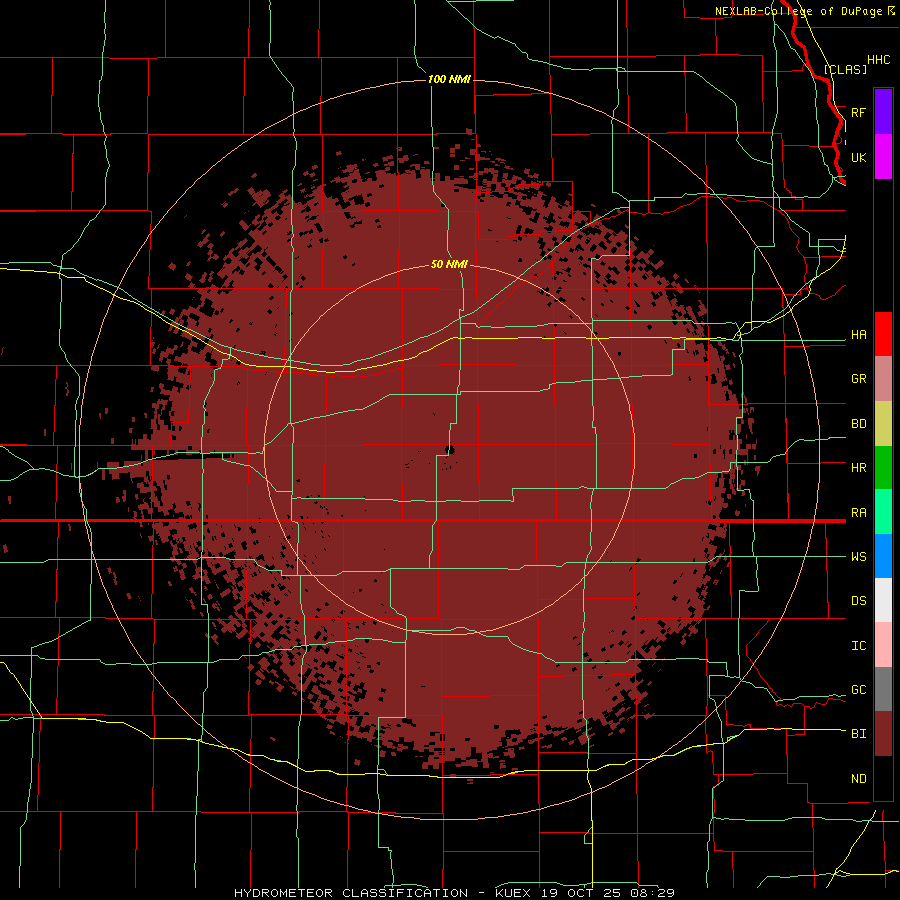Image resolution: width=900 pixels, height=900 pixels.
Task: Click the dark green HR color swatch
Action: coord(883,468)
